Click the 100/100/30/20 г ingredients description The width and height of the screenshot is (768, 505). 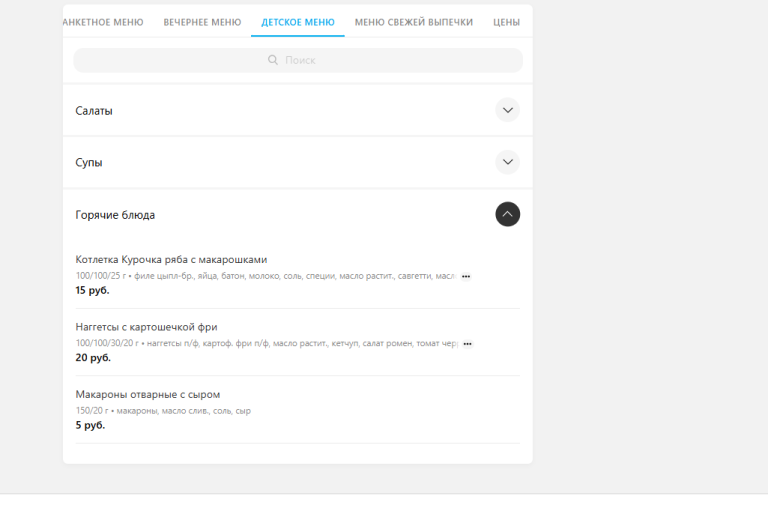[x=267, y=343]
